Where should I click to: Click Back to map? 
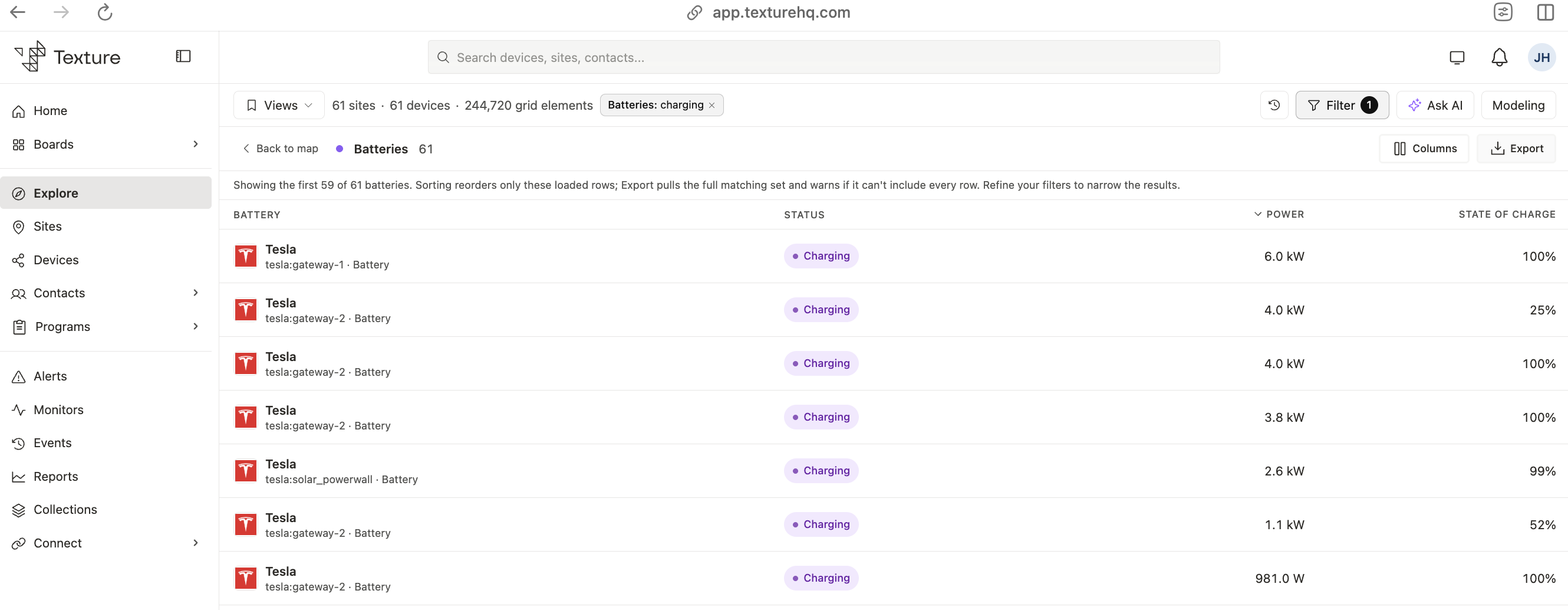[x=280, y=149]
